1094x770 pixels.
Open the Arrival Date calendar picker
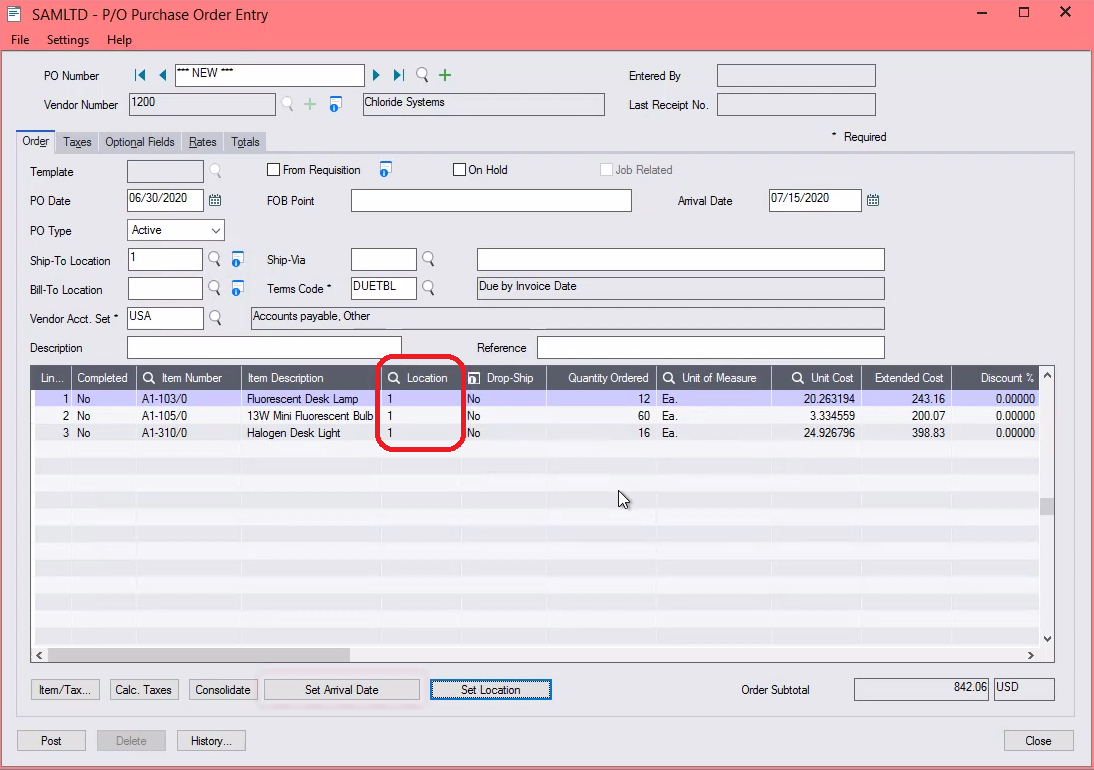[x=872, y=200]
